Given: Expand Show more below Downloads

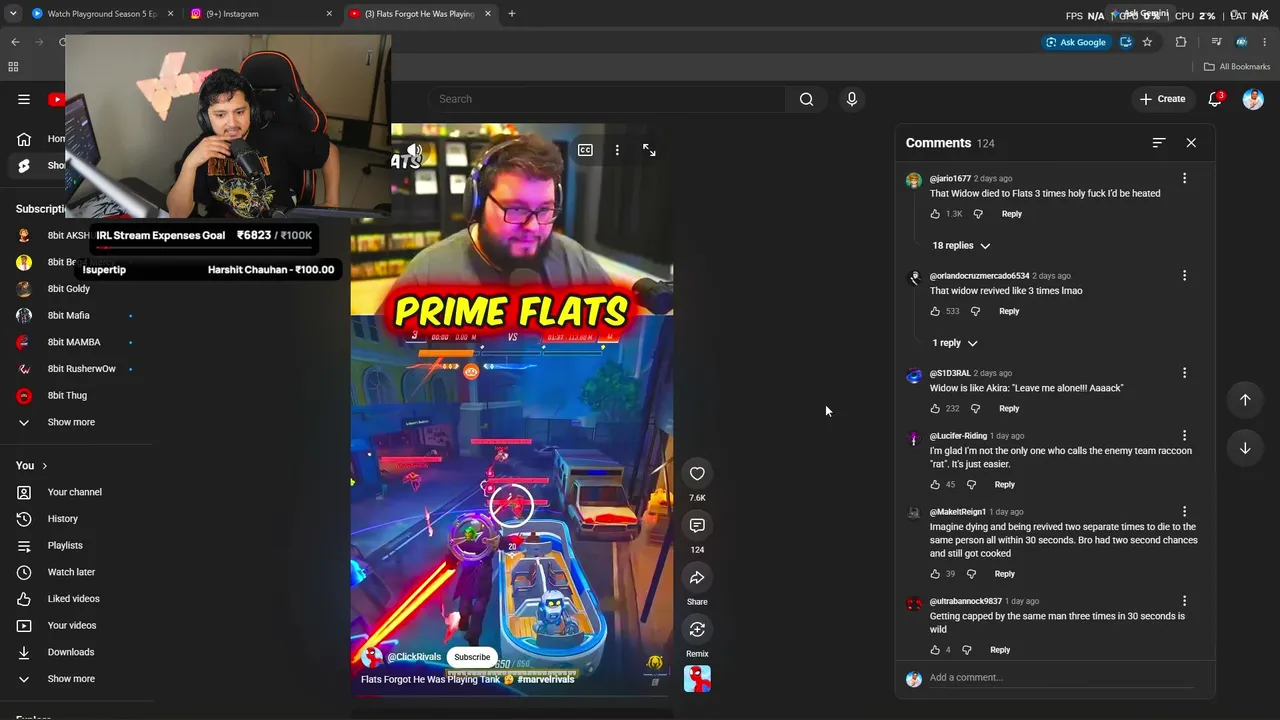Looking at the screenshot, I should 71,679.
